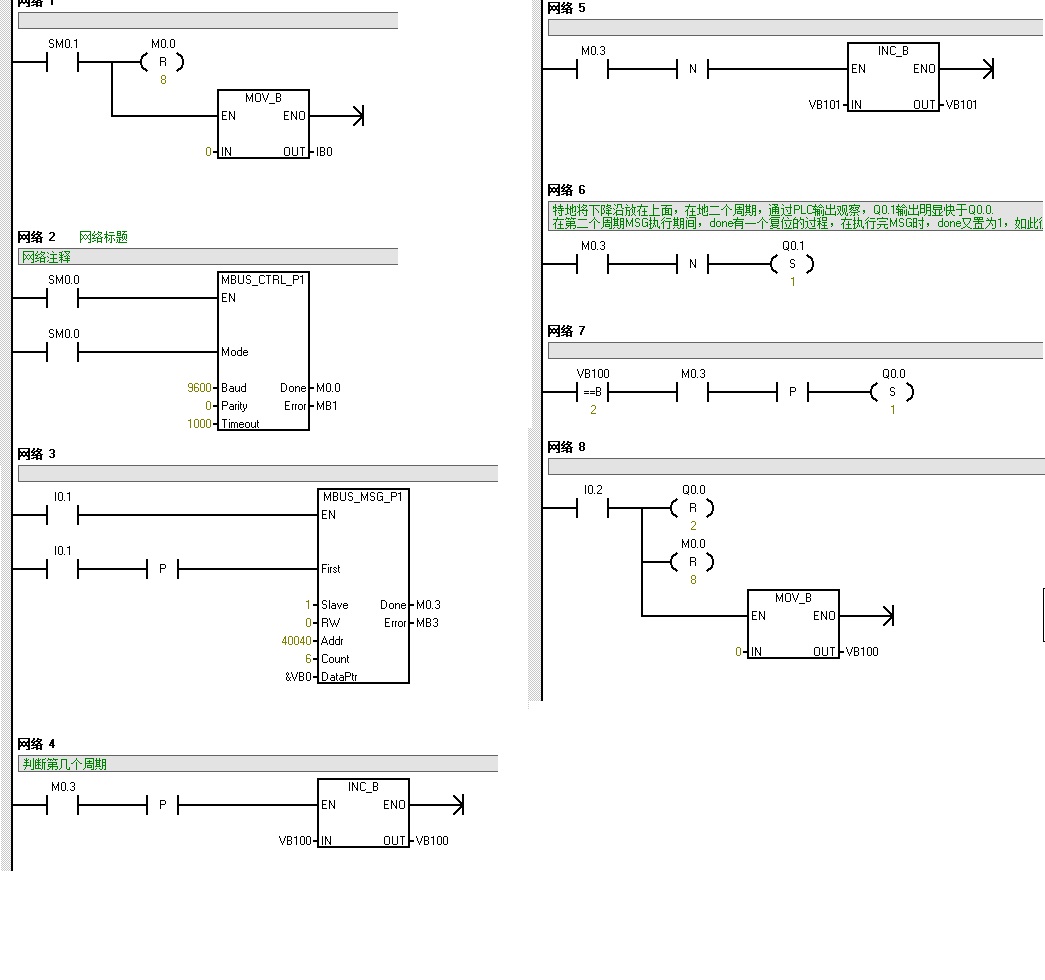Select the P edge contact in network 7
The image size is (1045, 980).
[x=792, y=392]
